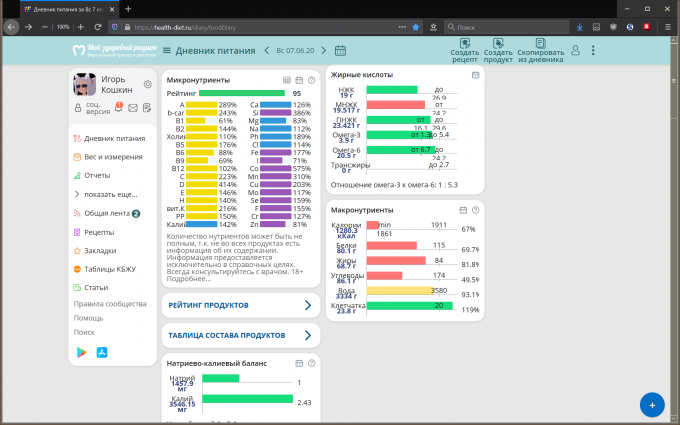Click Создать рецепт icon in header
This screenshot has width=680, height=425.
pos(464,45)
